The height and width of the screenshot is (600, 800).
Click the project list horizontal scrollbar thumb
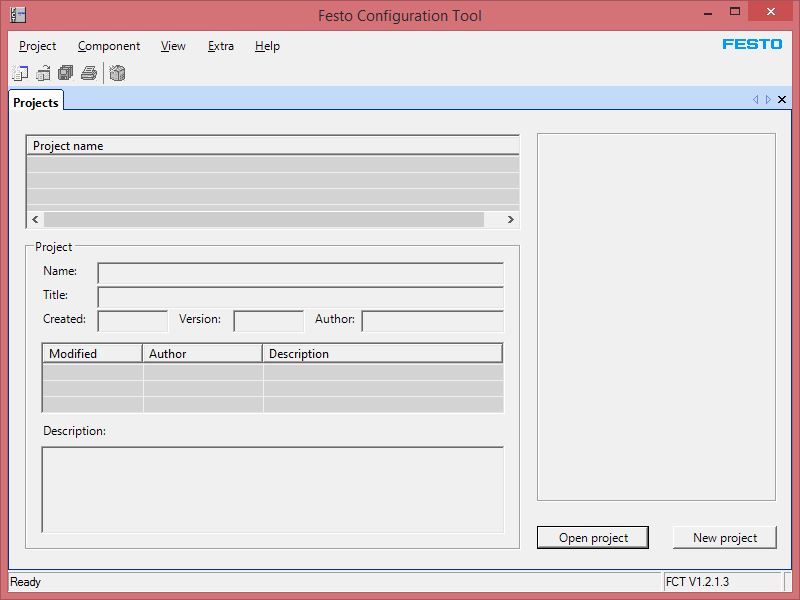click(x=264, y=219)
